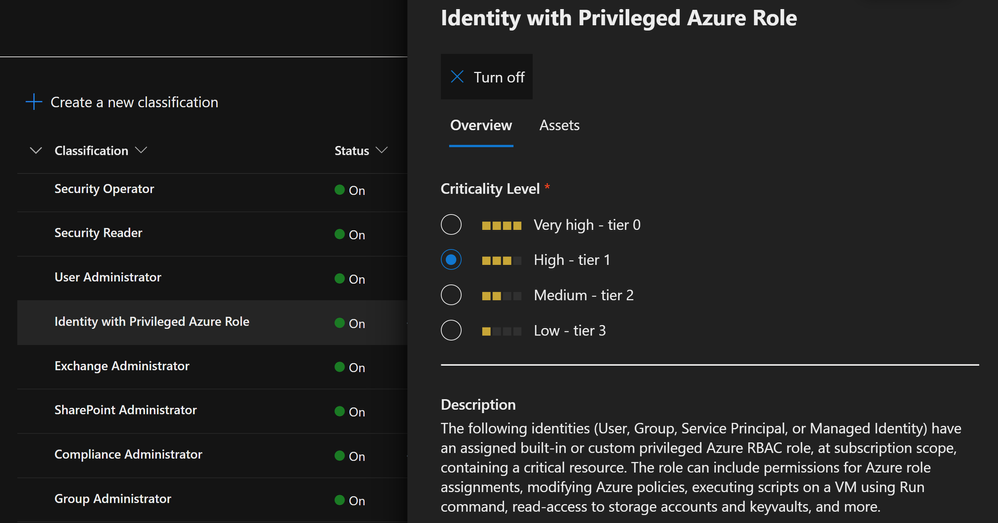The height and width of the screenshot is (523, 998).
Task: Select Very high - tier 0 radio button
Action: pyautogui.click(x=451, y=225)
